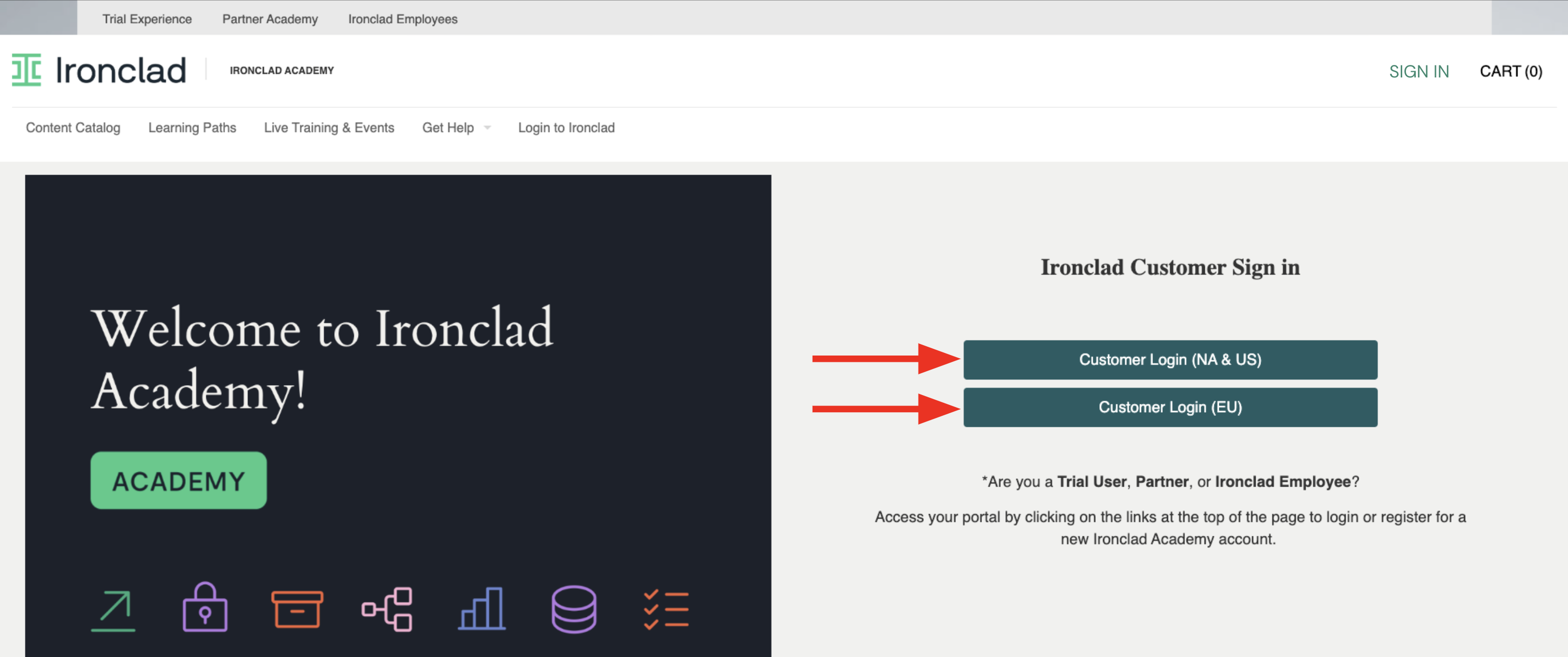Click the IRONCLAD ACADEMY header text
This screenshot has height=657, width=1568.
282,71
